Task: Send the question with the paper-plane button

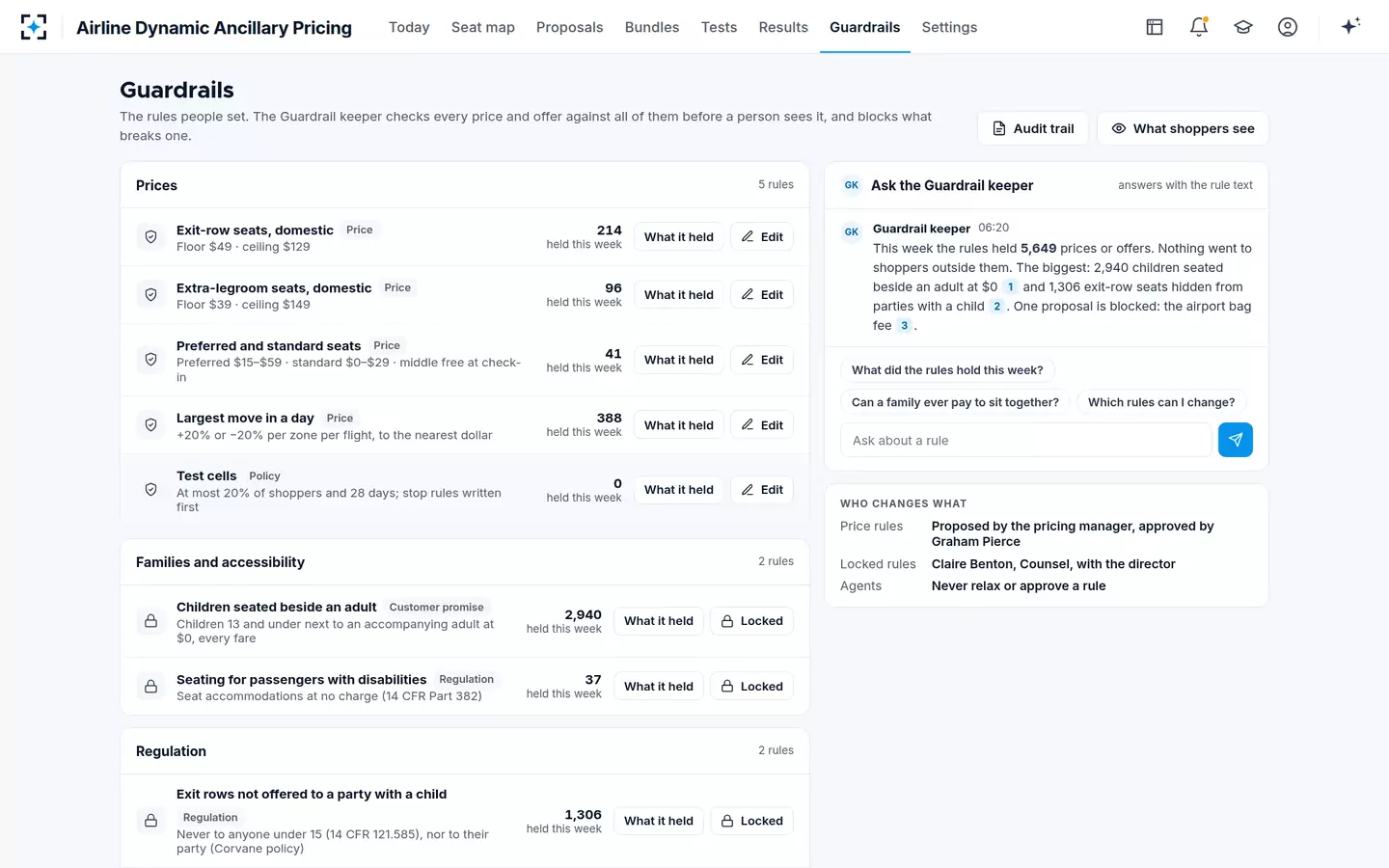Action: click(1236, 440)
